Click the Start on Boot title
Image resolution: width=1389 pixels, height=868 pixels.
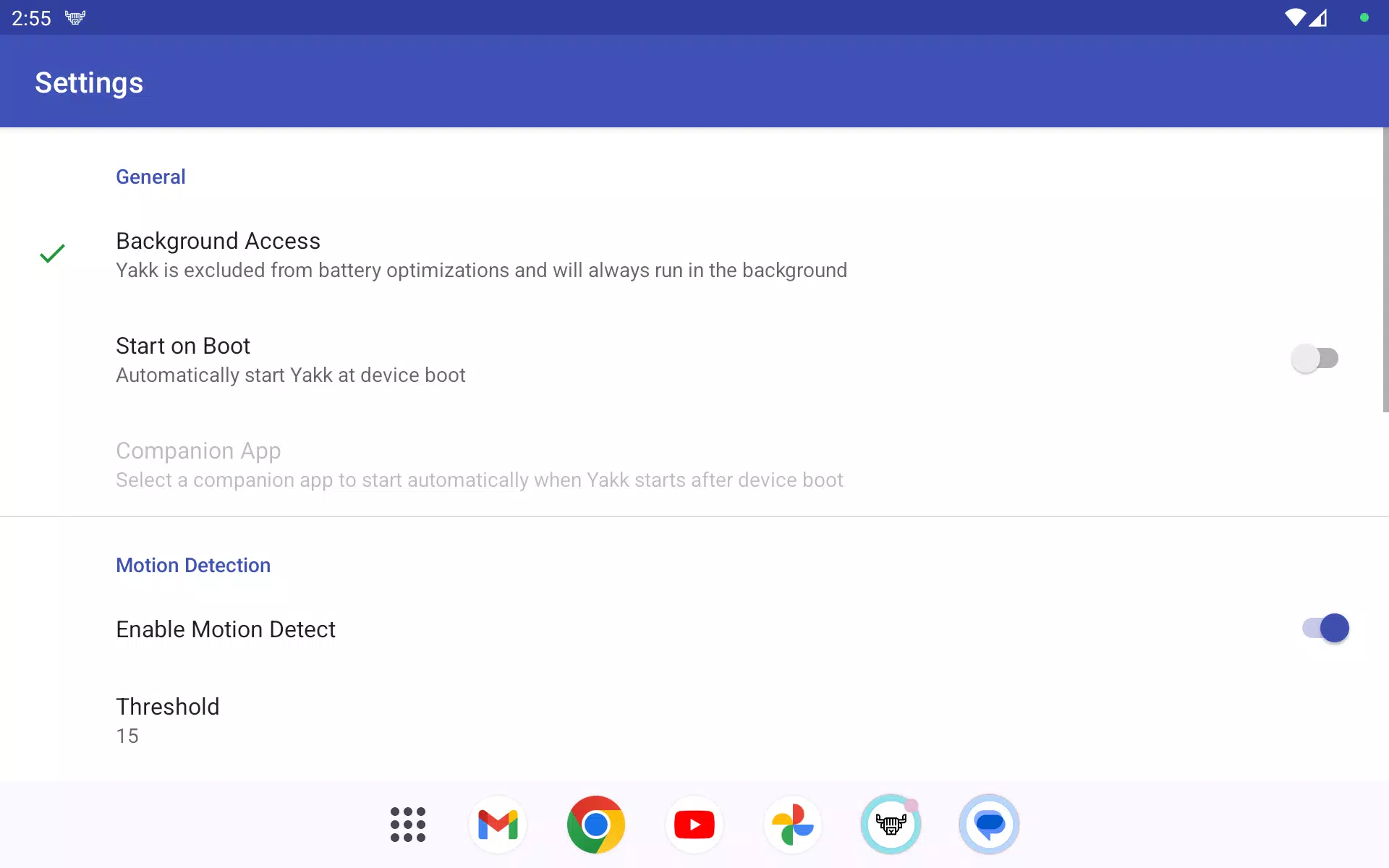183,346
